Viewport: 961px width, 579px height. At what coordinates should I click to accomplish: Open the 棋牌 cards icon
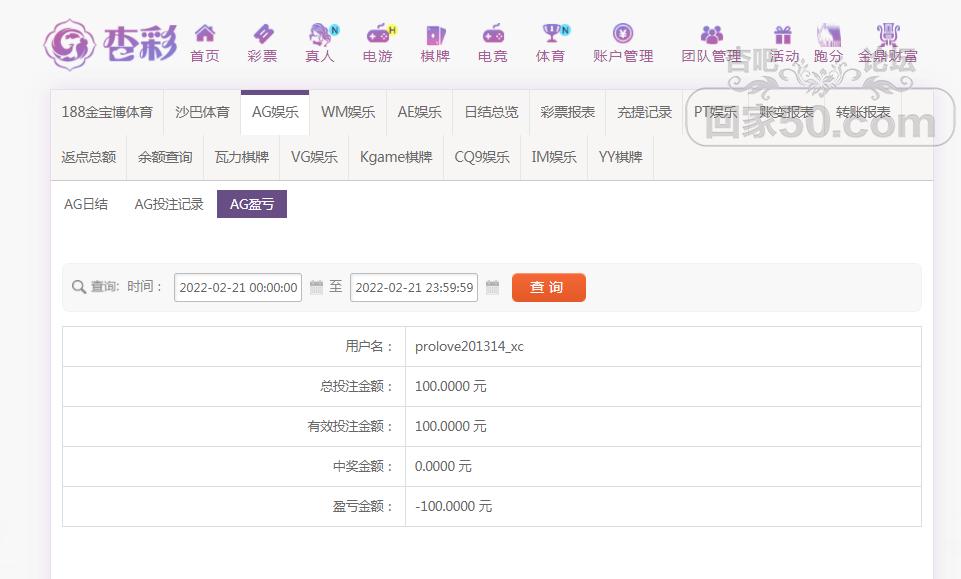pyautogui.click(x=436, y=34)
